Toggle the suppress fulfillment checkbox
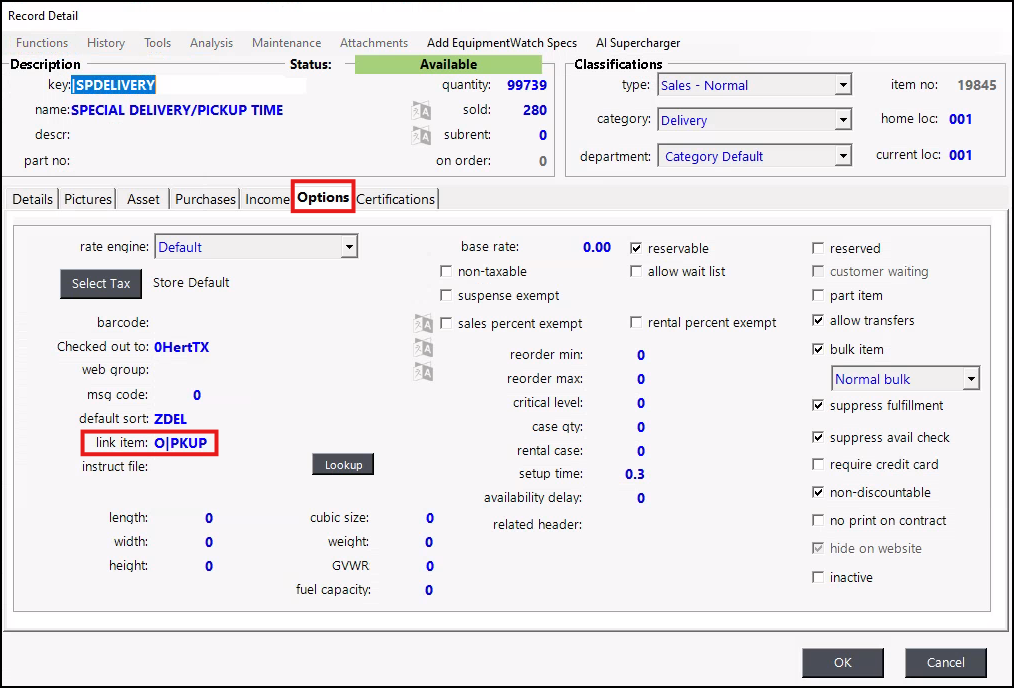1014x688 pixels. [819, 406]
